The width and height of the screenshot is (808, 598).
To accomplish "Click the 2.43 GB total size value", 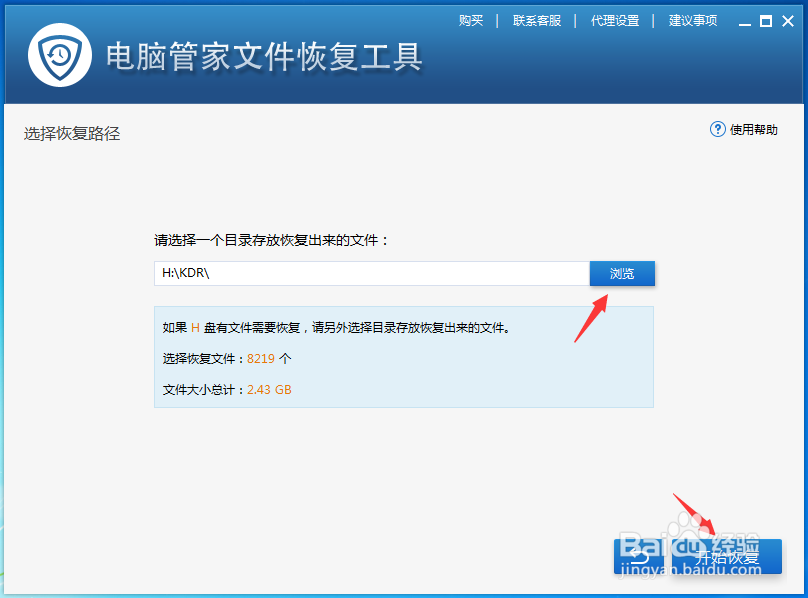I will pyautogui.click(x=269, y=390).
